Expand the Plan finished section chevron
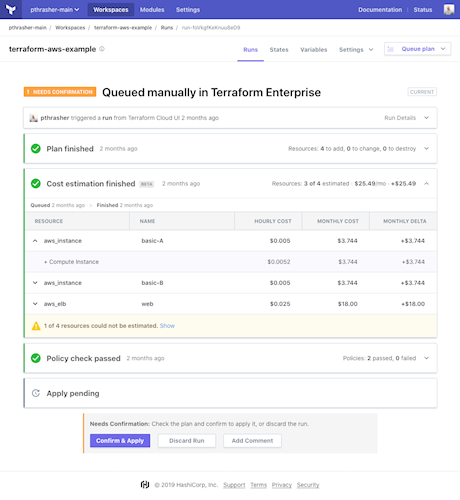The image size is (460, 500). click(x=426, y=149)
